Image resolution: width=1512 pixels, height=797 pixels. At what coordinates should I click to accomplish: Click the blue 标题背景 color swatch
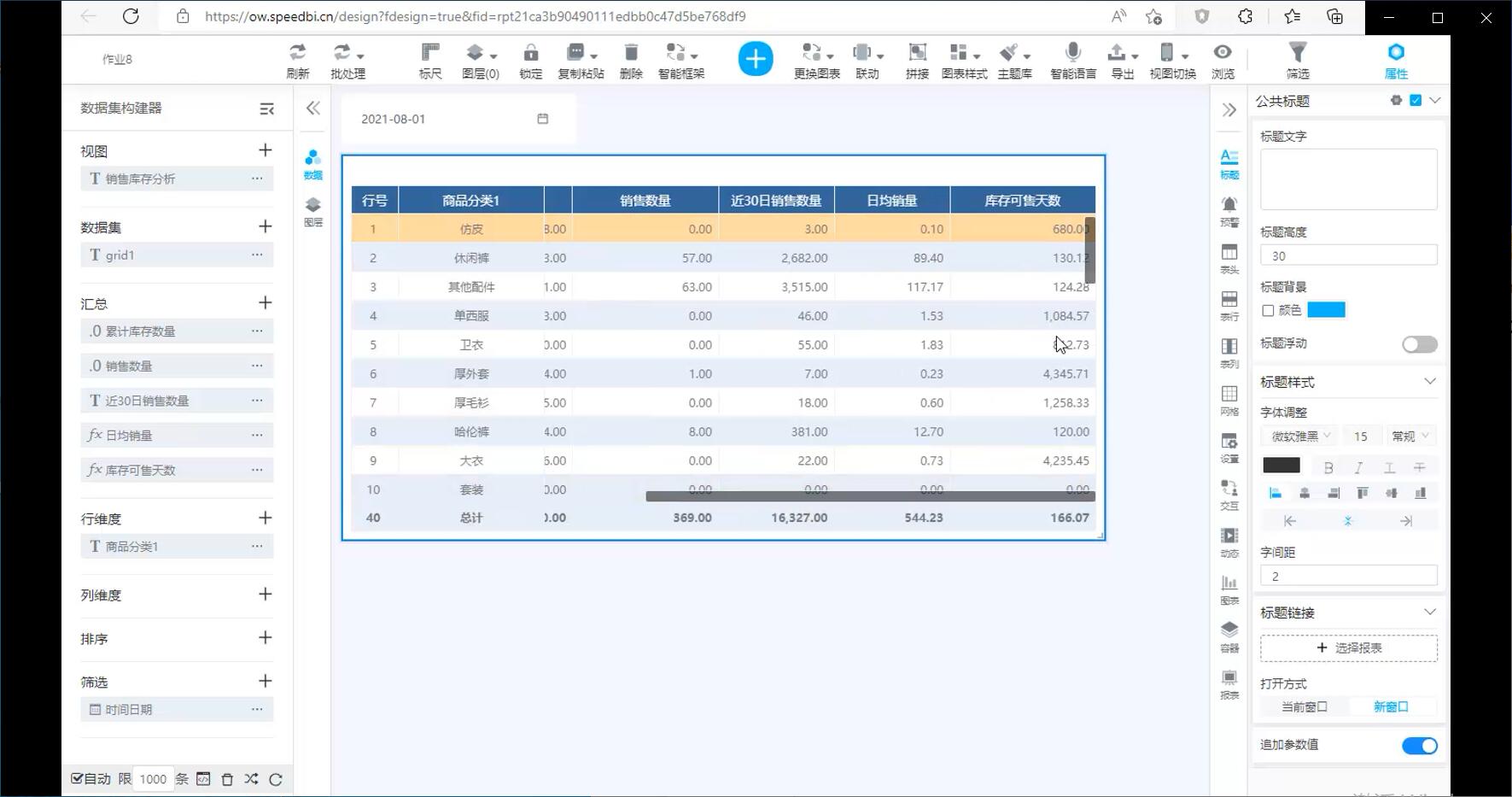pyautogui.click(x=1326, y=310)
